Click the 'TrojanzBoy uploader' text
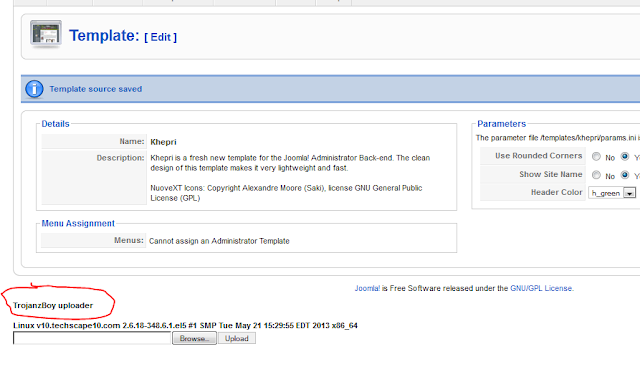The height and width of the screenshot is (377, 640). 53,305
